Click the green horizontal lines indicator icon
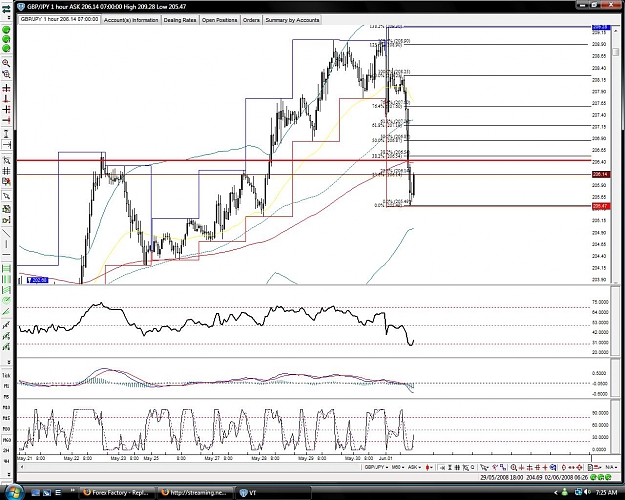The width and height of the screenshot is (625, 500). tap(6, 268)
